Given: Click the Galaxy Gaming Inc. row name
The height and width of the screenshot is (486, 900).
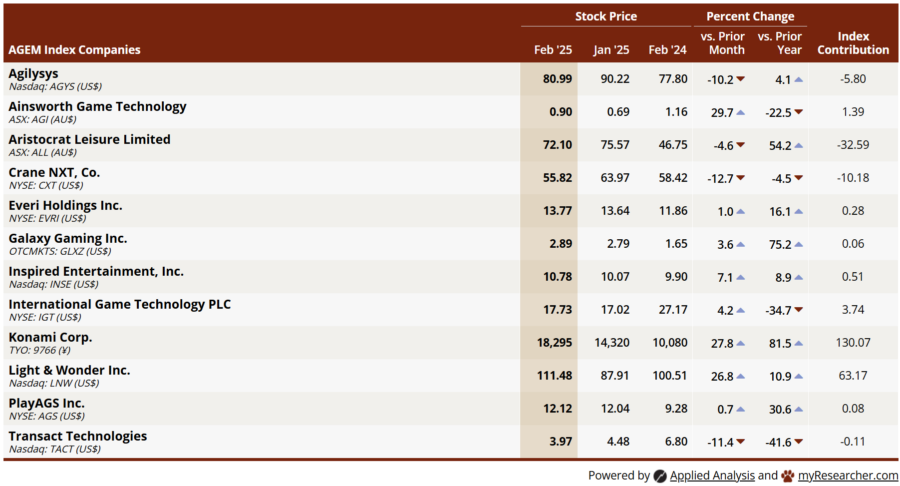Looking at the screenshot, I should [x=68, y=238].
